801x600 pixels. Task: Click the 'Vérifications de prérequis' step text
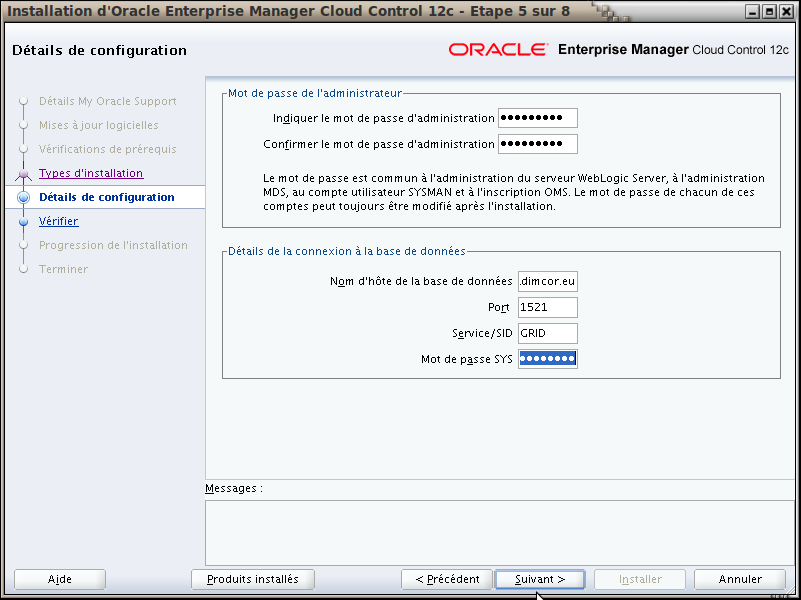108,149
